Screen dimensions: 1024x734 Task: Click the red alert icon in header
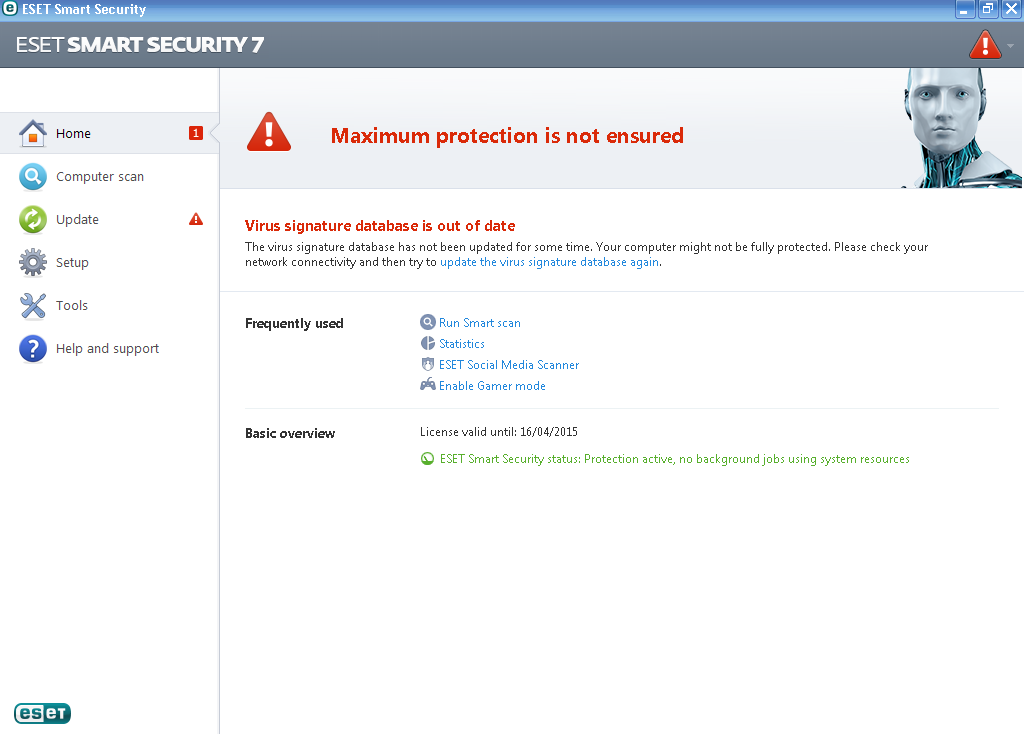click(985, 45)
